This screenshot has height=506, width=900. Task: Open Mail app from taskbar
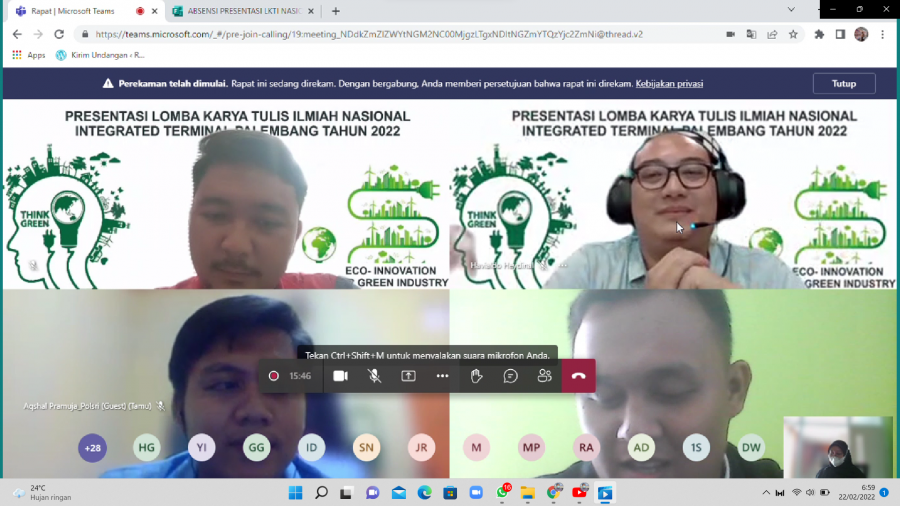tap(399, 493)
